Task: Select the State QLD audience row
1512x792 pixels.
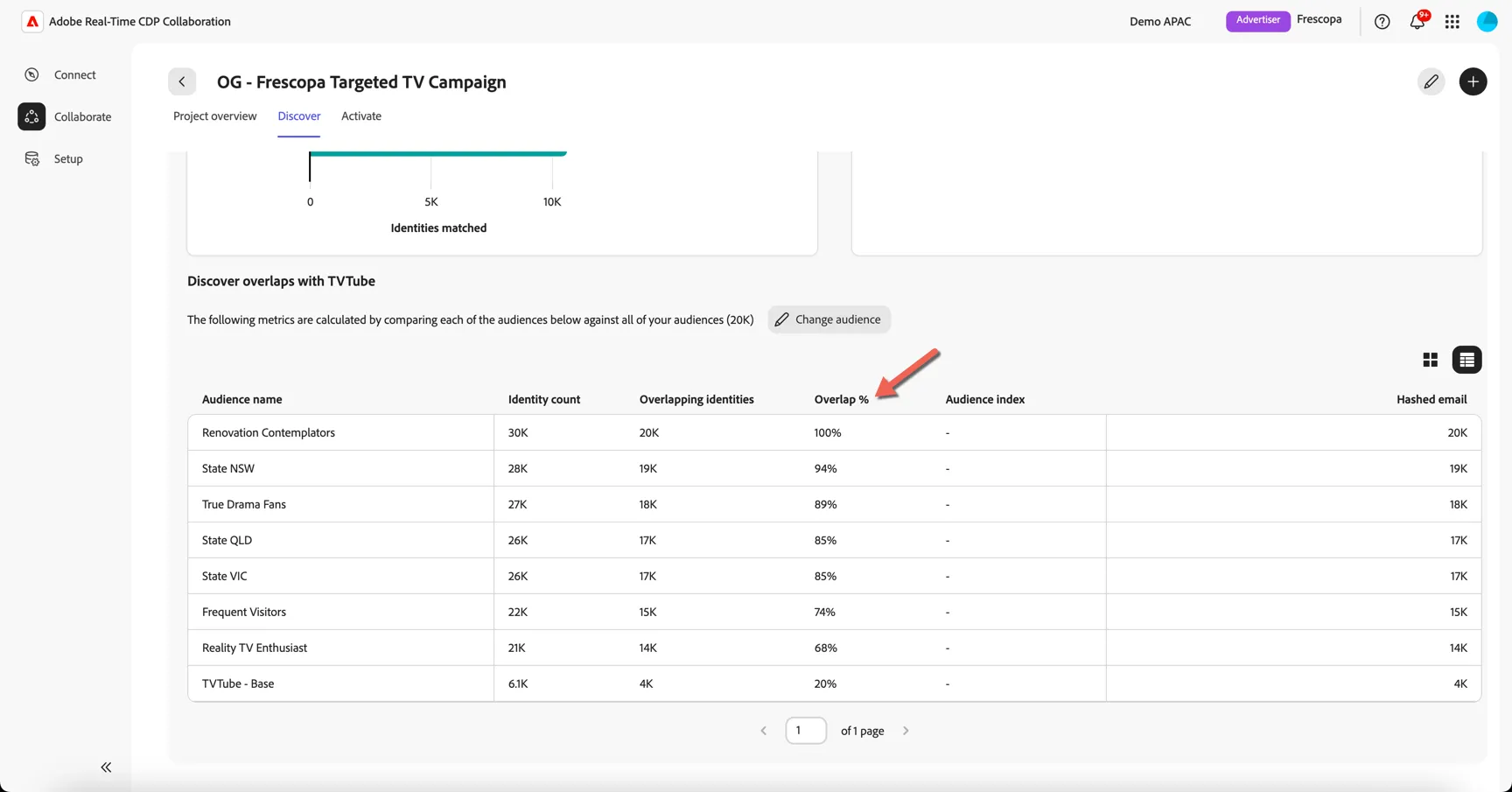Action: (835, 540)
